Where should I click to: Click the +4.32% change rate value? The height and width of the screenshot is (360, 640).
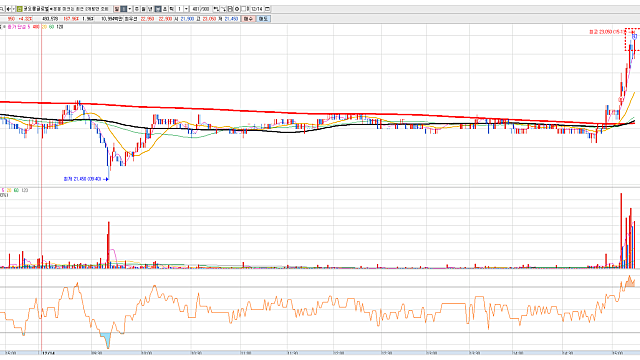click(x=25, y=19)
